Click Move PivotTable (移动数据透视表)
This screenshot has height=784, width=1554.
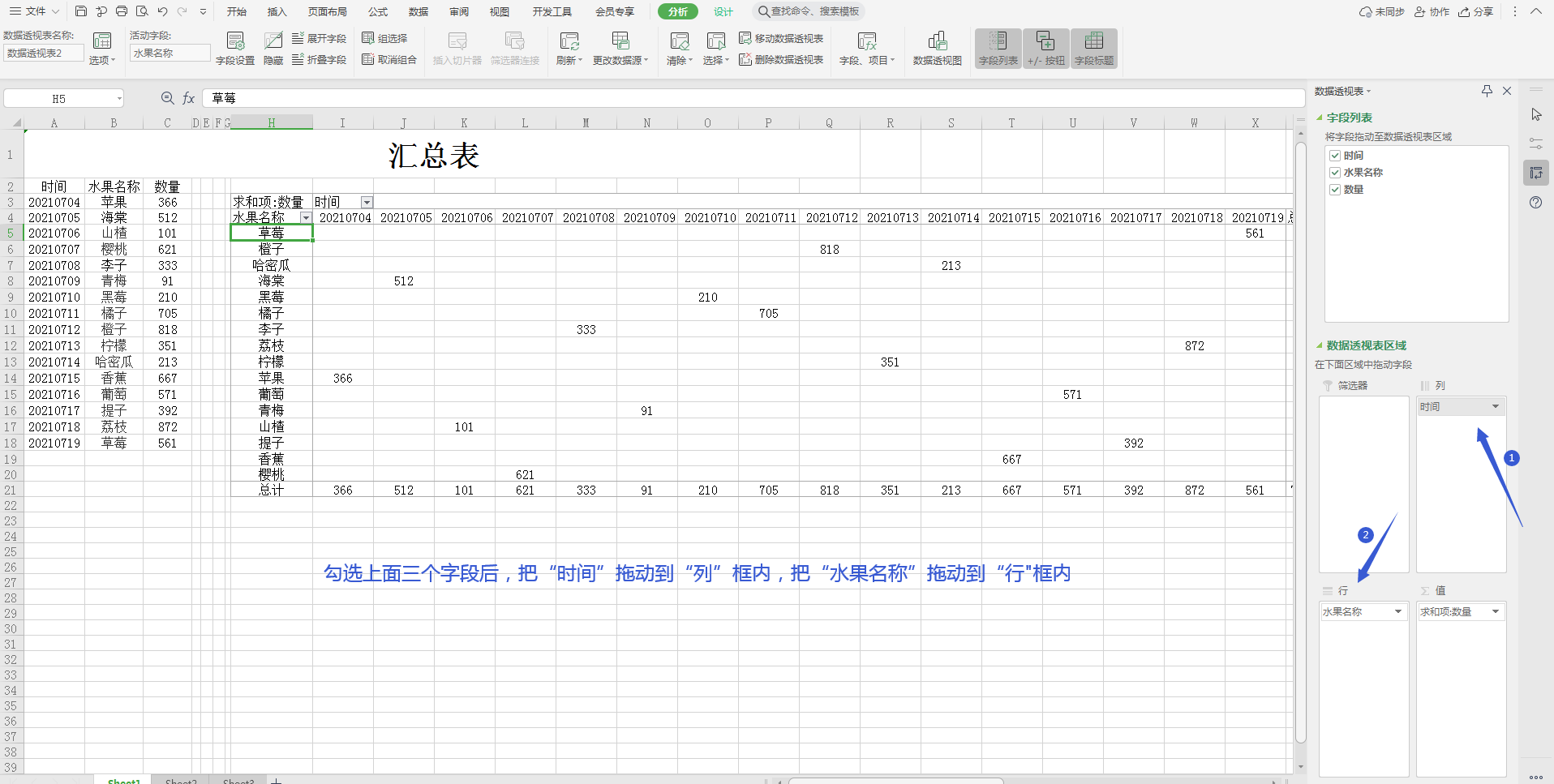[x=781, y=38]
